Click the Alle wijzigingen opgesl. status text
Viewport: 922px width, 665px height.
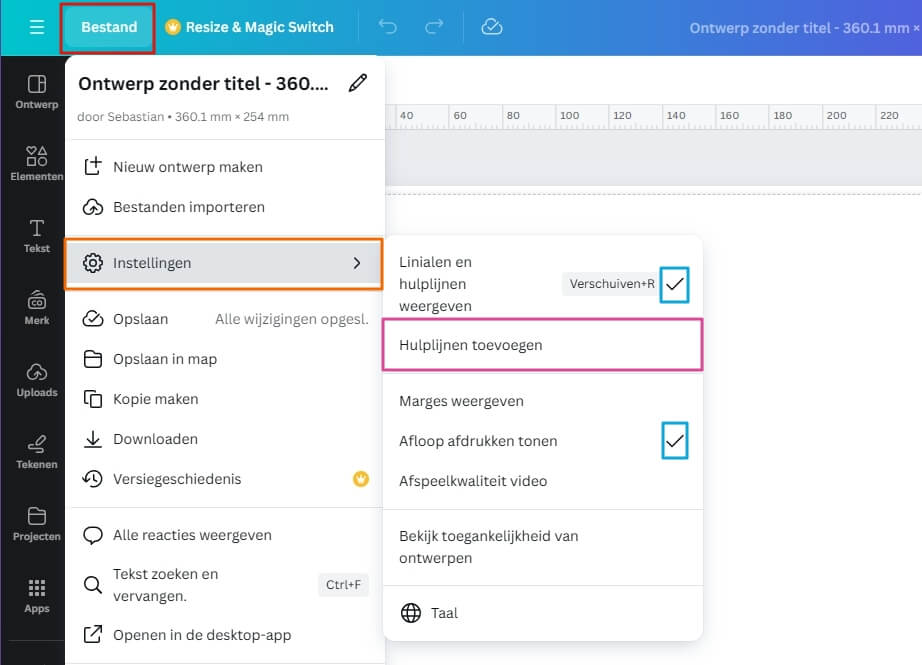coord(292,319)
